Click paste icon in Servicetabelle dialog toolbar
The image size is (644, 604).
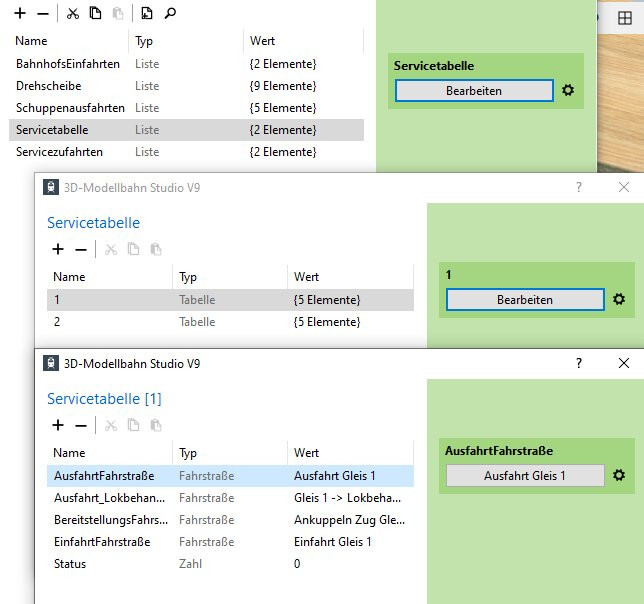coord(156,249)
